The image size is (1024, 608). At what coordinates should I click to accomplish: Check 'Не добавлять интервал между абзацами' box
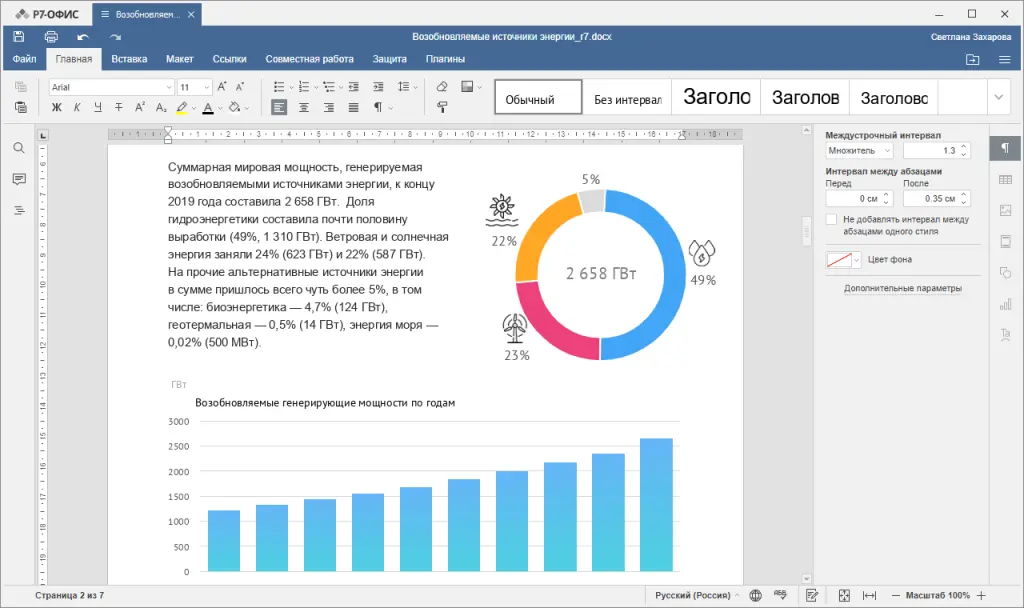point(831,219)
